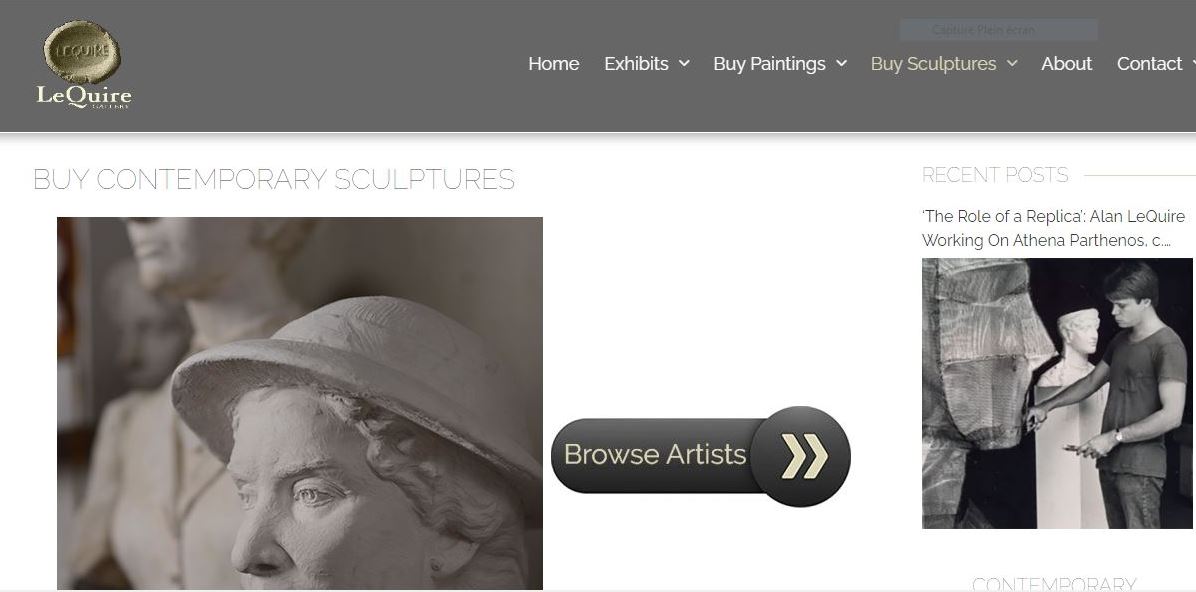This screenshot has height=592, width=1196.
Task: Expand the Buy Sculptures dropdown chevron
Action: coord(1012,63)
